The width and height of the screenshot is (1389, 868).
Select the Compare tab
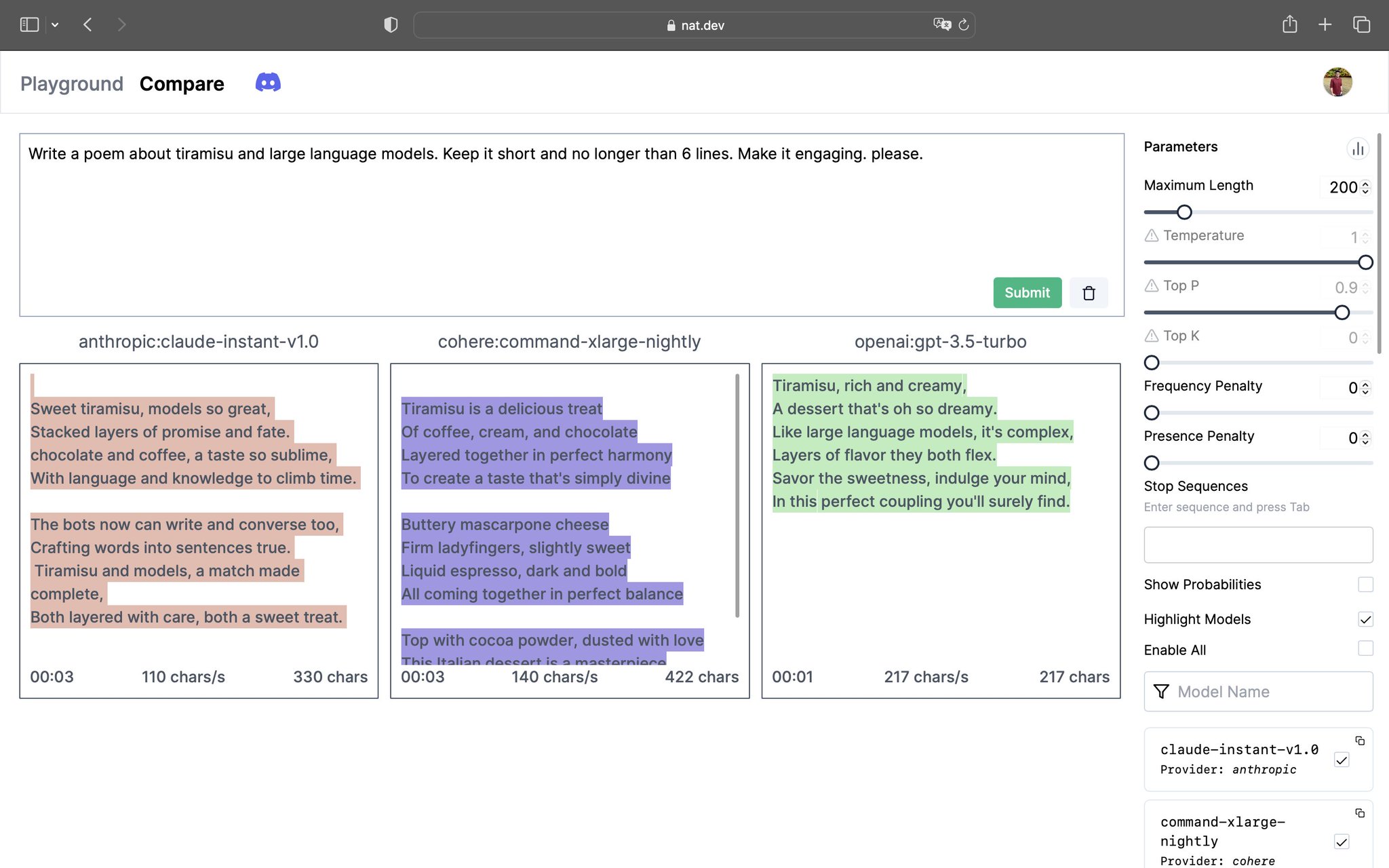pos(182,83)
